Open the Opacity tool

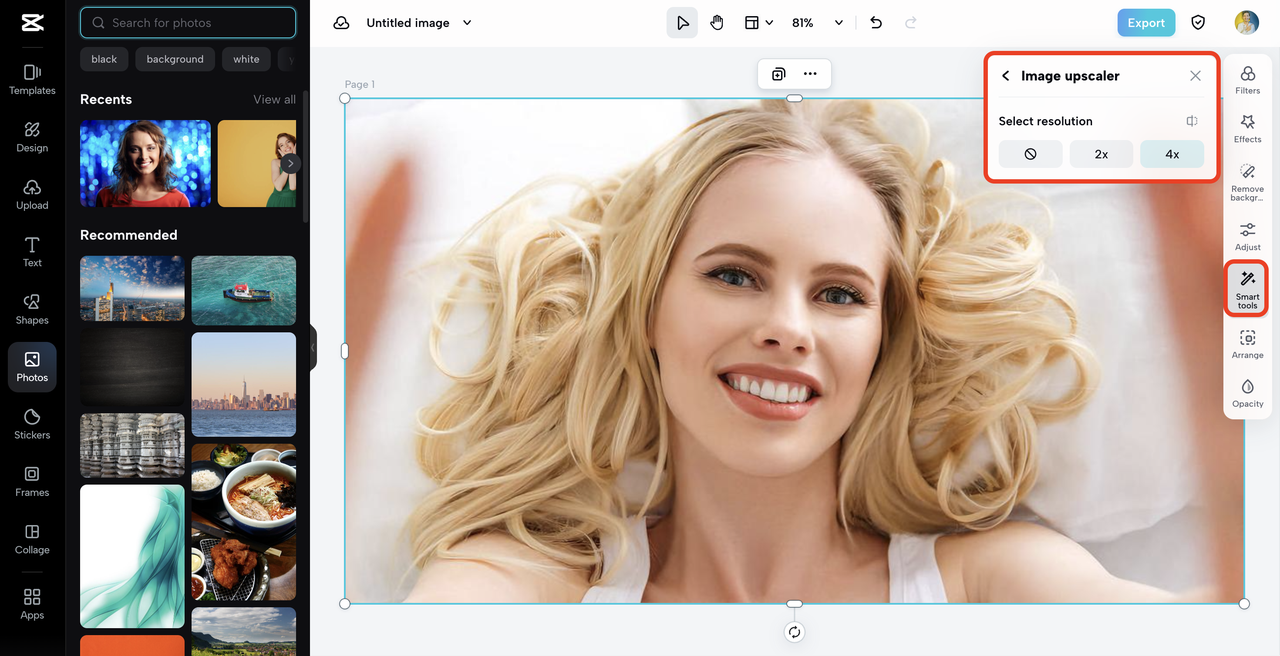tap(1247, 394)
